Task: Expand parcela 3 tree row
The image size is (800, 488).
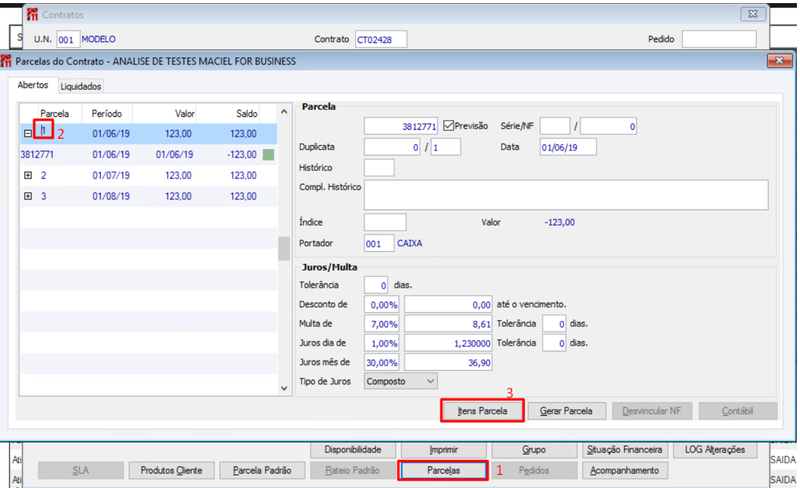Action: 28,196
